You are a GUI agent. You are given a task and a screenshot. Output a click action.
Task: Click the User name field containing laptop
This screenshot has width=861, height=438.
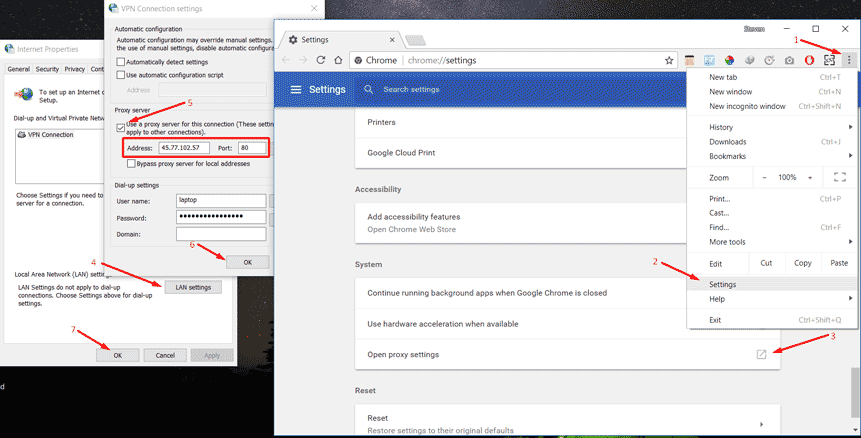pos(221,201)
